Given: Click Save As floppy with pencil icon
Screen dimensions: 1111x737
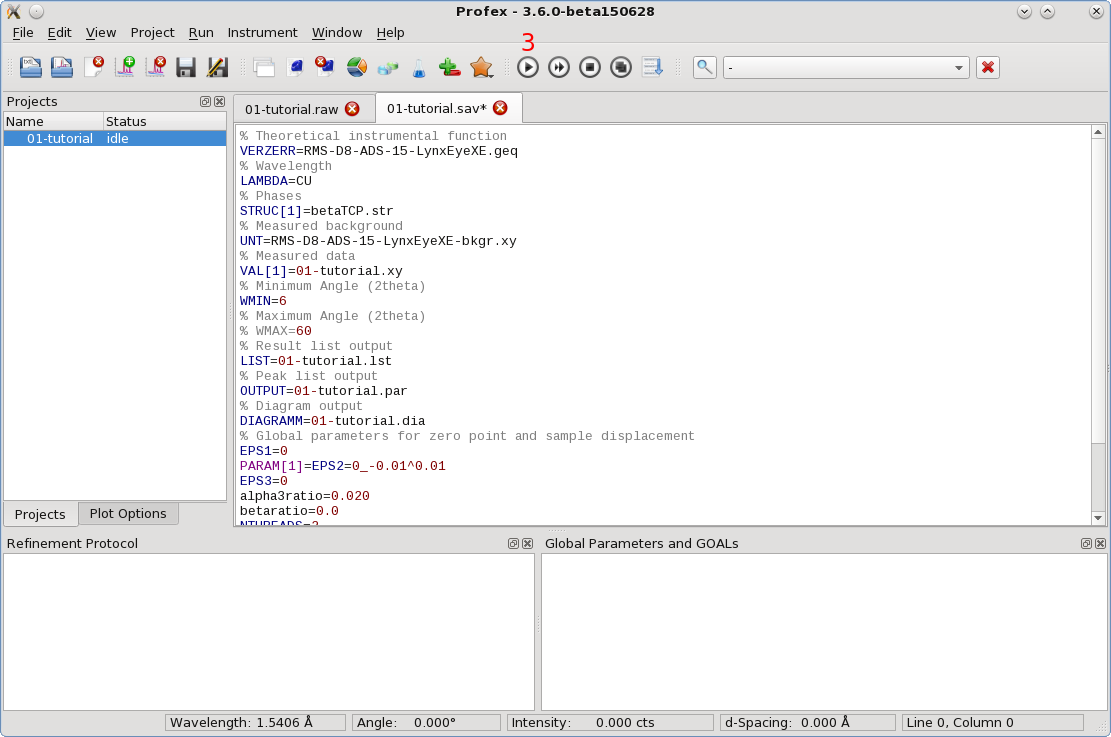Looking at the screenshot, I should point(218,67).
